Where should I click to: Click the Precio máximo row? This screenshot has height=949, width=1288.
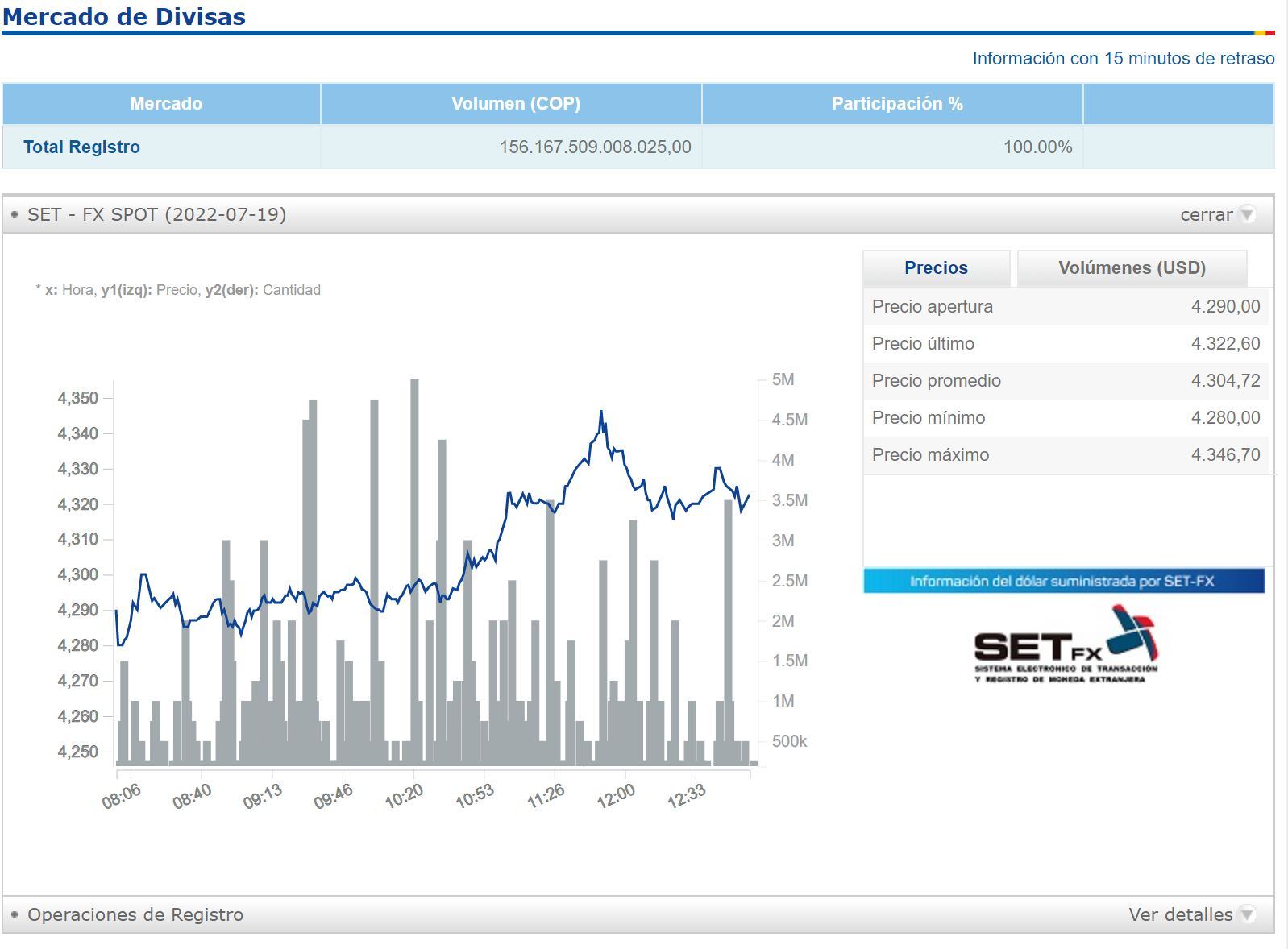pyautogui.click(x=1065, y=455)
